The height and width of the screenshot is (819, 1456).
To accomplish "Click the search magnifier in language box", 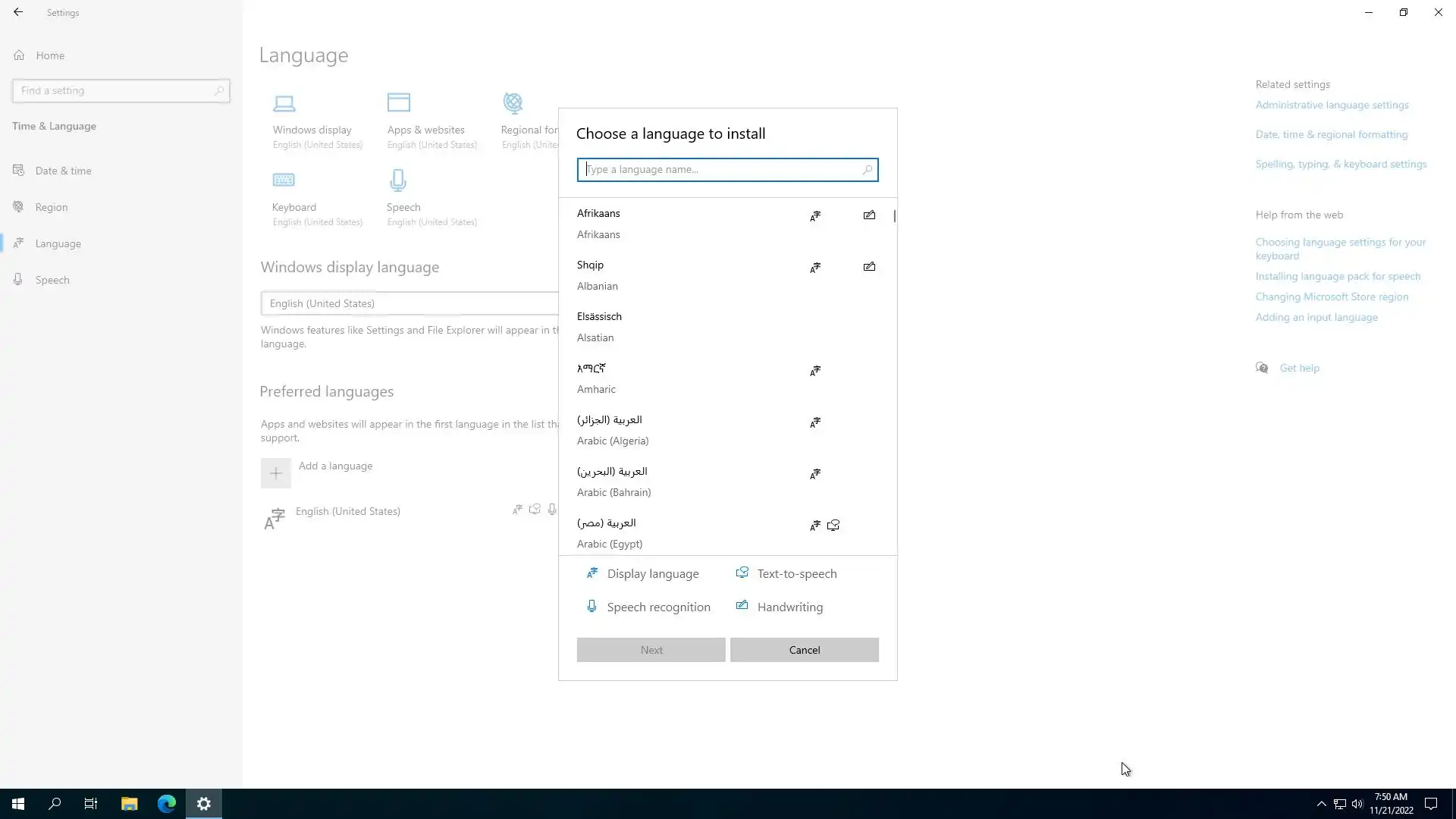I will (867, 170).
